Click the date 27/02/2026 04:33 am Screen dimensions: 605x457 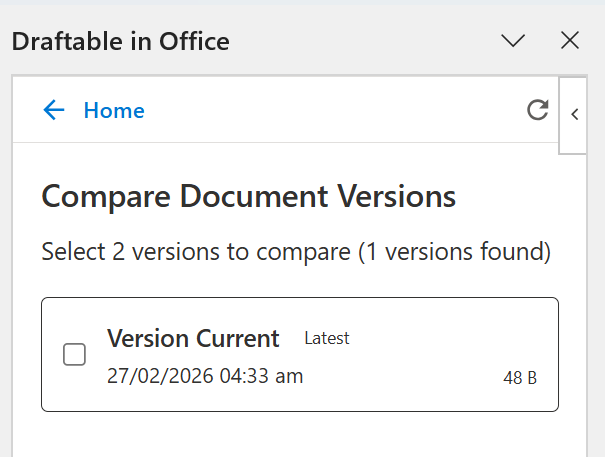pos(205,376)
